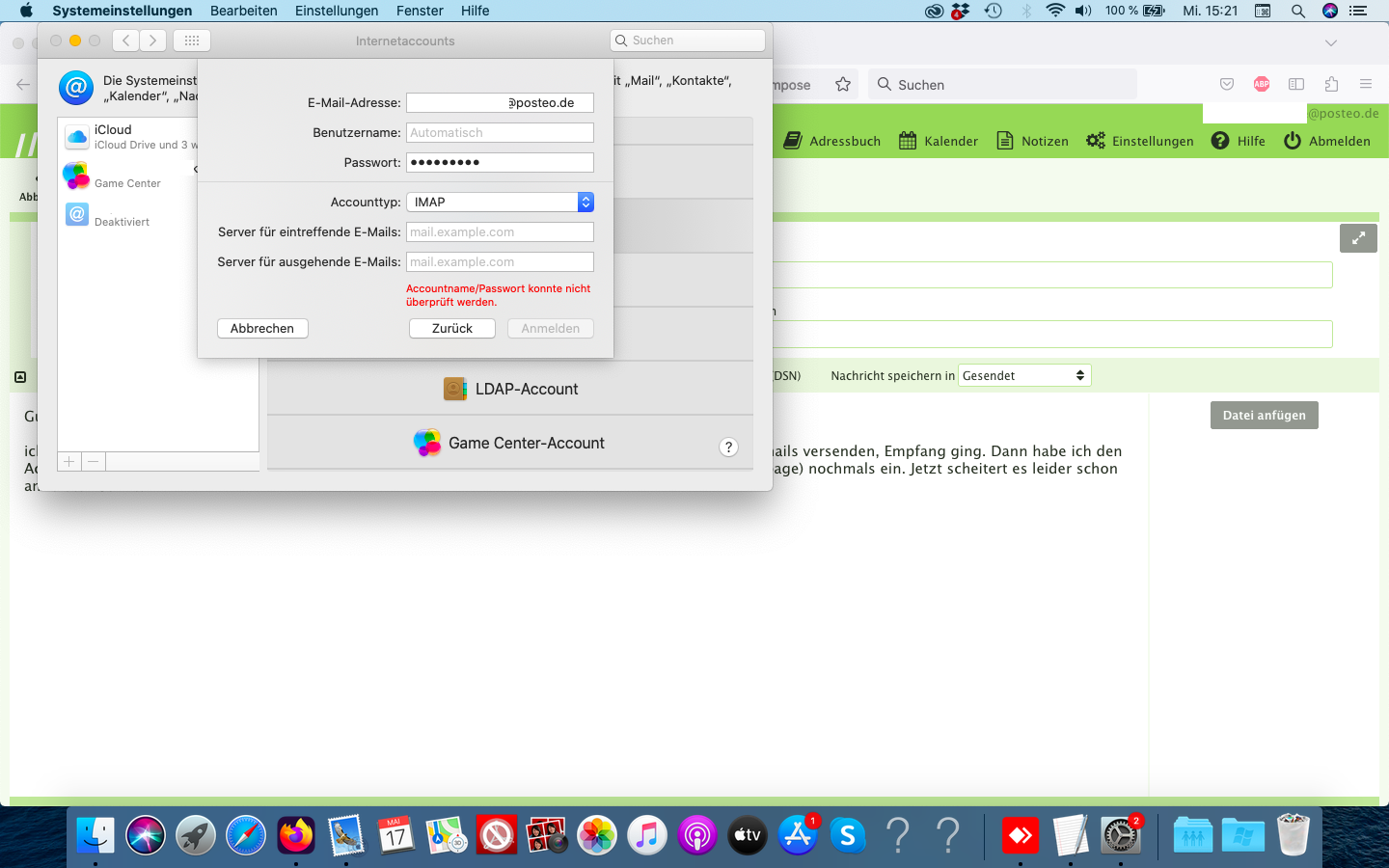This screenshot has height=868, width=1389.
Task: Click the Anmelden button
Action: click(551, 328)
